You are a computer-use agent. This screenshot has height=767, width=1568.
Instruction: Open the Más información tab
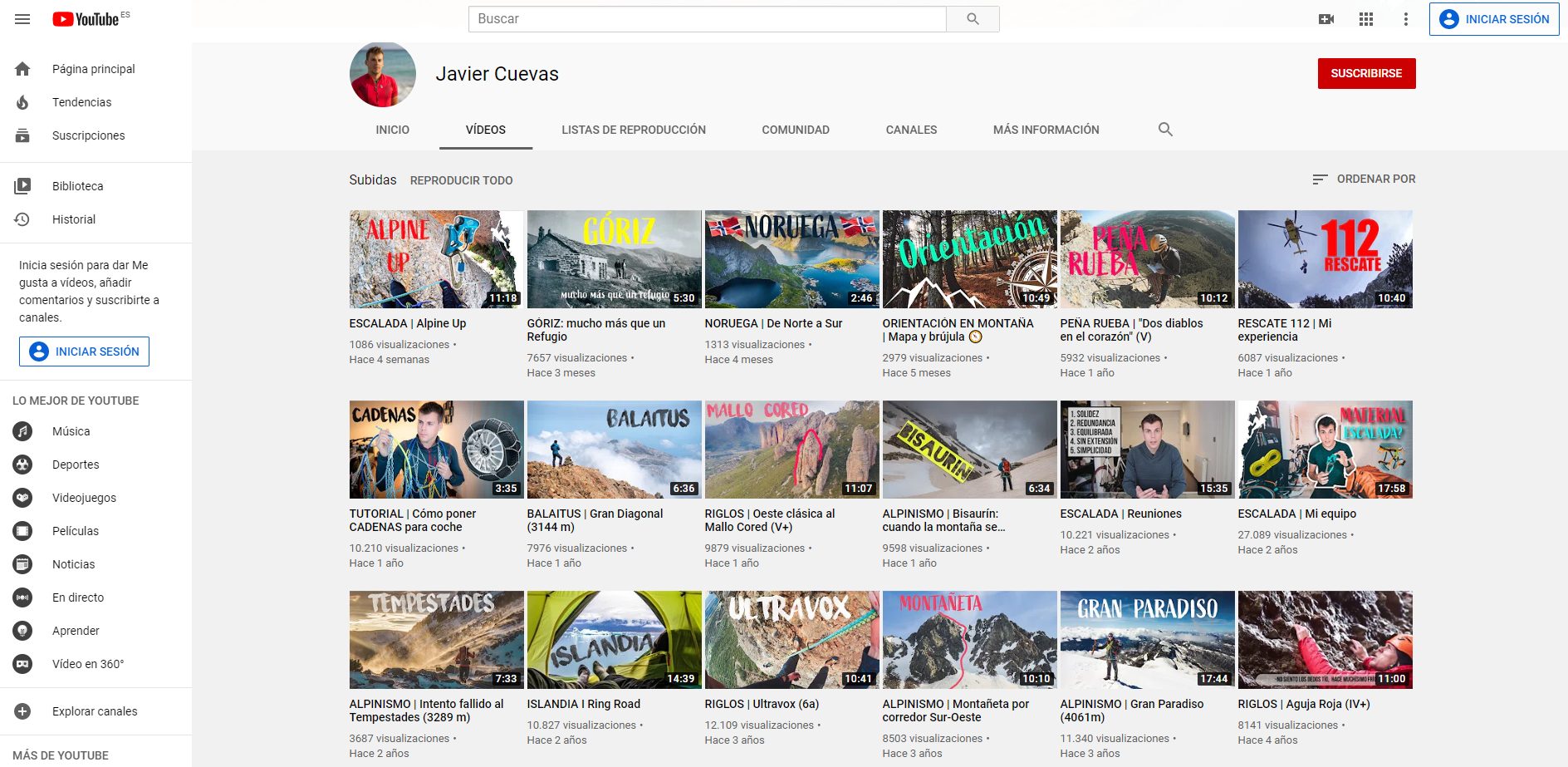click(x=1046, y=130)
